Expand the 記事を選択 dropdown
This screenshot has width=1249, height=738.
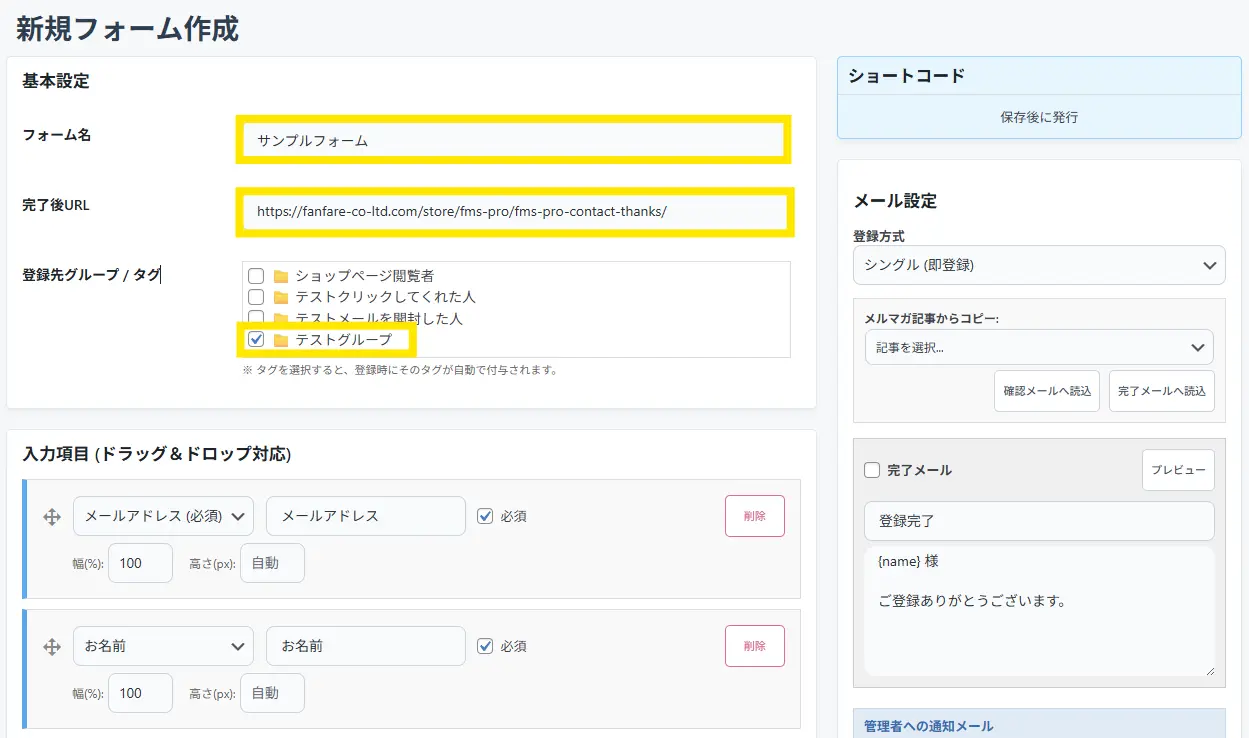1038,347
